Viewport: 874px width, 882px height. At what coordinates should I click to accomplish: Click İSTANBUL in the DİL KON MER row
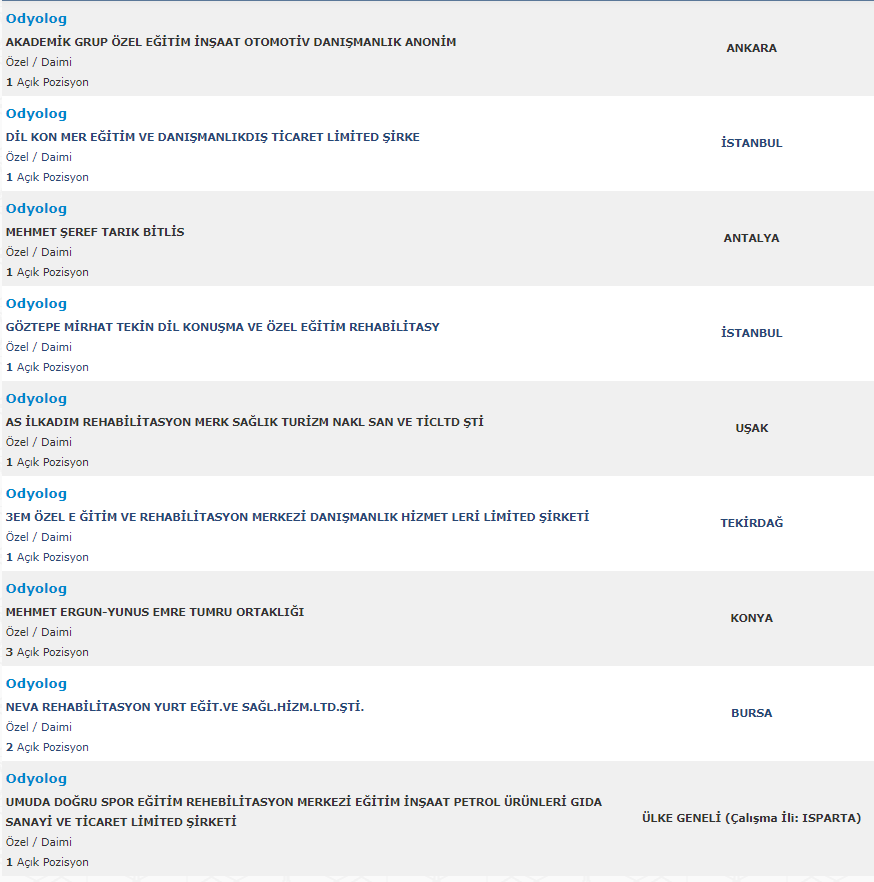(x=751, y=143)
